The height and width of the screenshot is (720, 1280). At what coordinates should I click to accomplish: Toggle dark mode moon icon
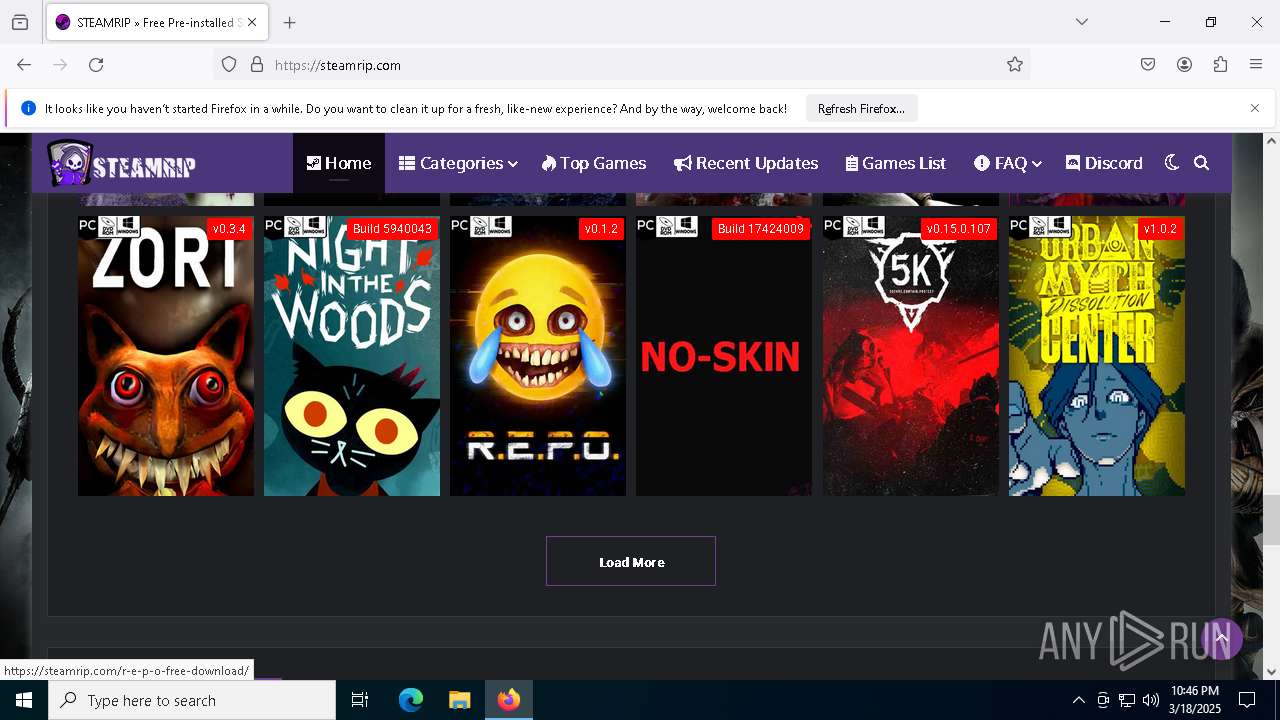pyautogui.click(x=1172, y=163)
